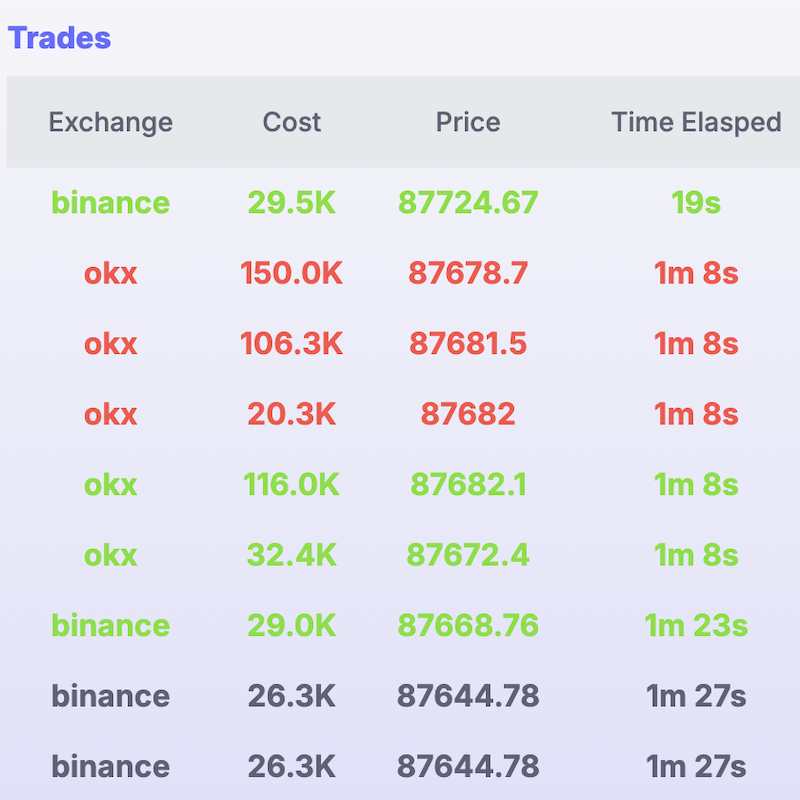Click the 150.0K cost value
The height and width of the screenshot is (800, 800).
pyautogui.click(x=291, y=273)
